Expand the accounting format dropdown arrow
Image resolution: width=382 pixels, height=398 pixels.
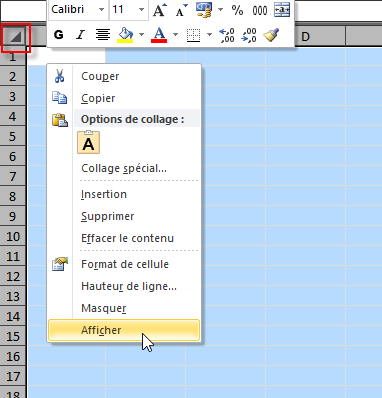tap(220, 10)
